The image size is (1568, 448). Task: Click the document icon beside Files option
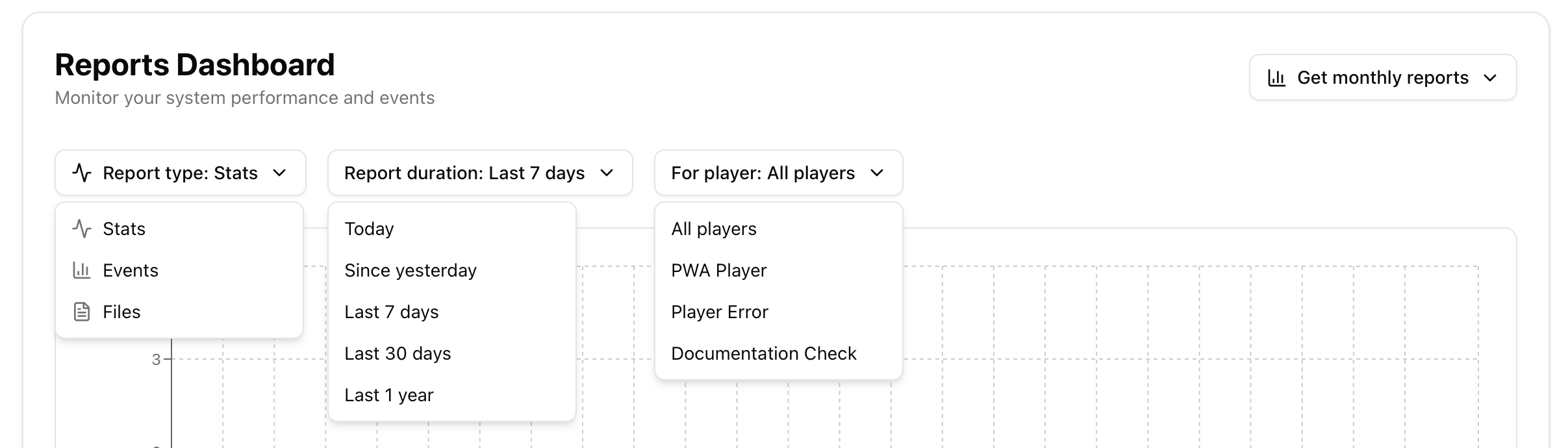(82, 312)
